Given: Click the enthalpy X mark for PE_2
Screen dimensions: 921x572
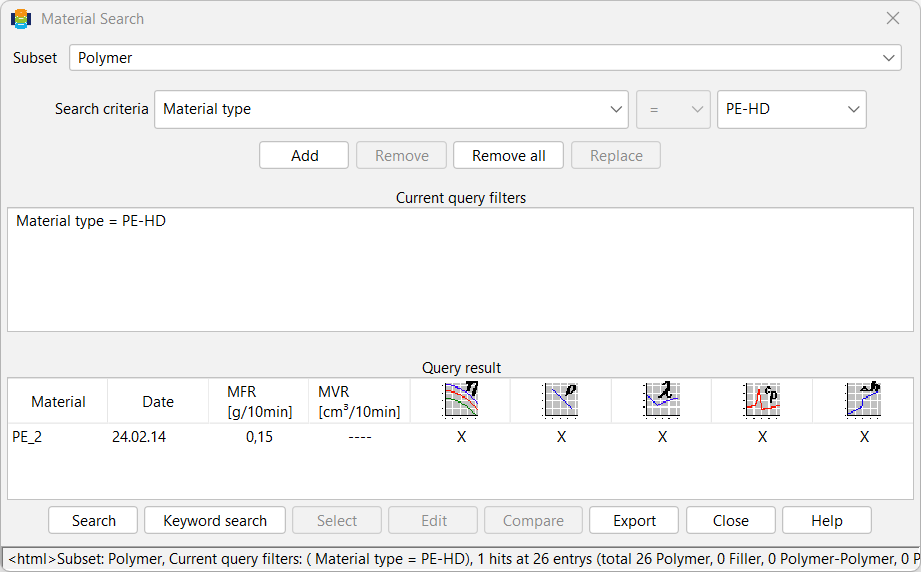Looking at the screenshot, I should tap(864, 437).
